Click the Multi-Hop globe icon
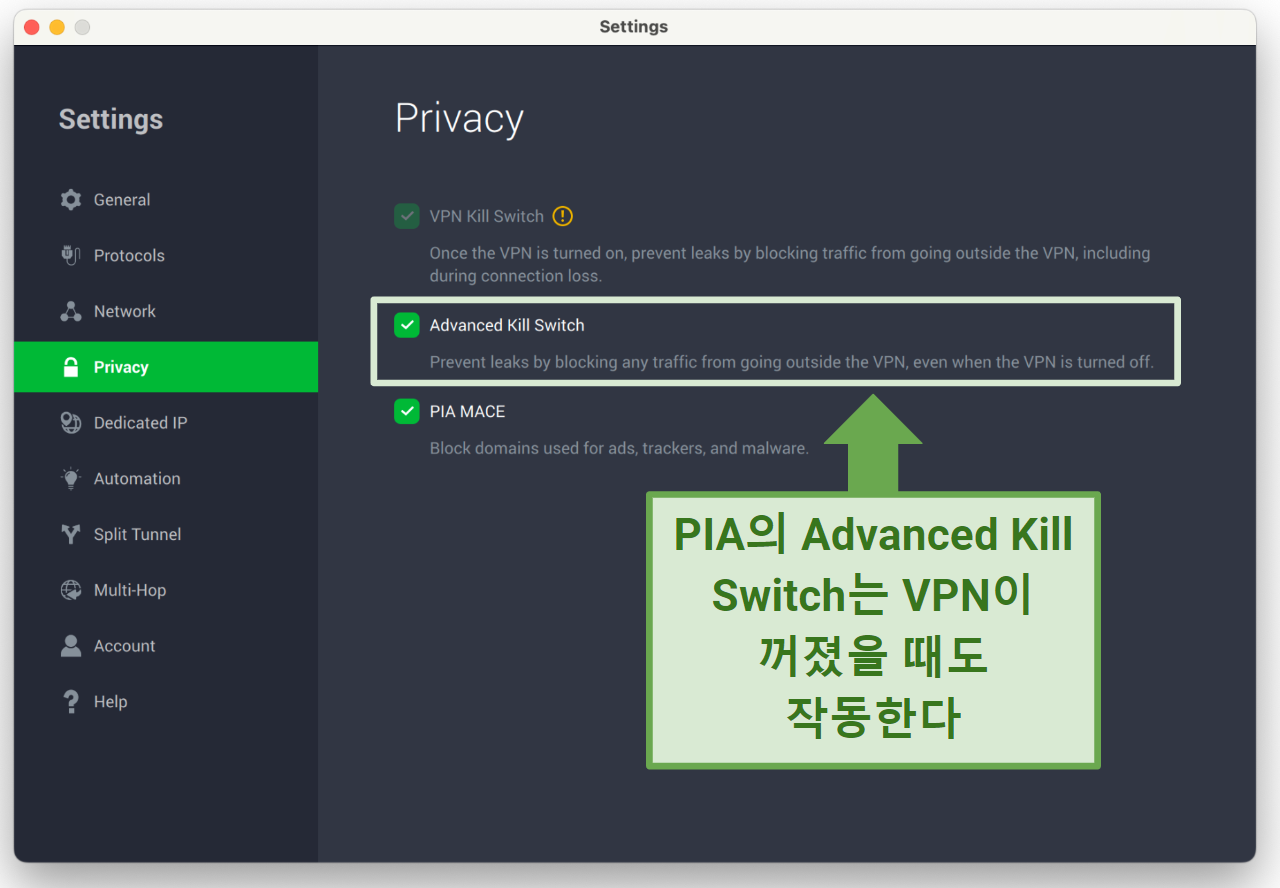Screen dimensions: 1280x888 pos(71,590)
